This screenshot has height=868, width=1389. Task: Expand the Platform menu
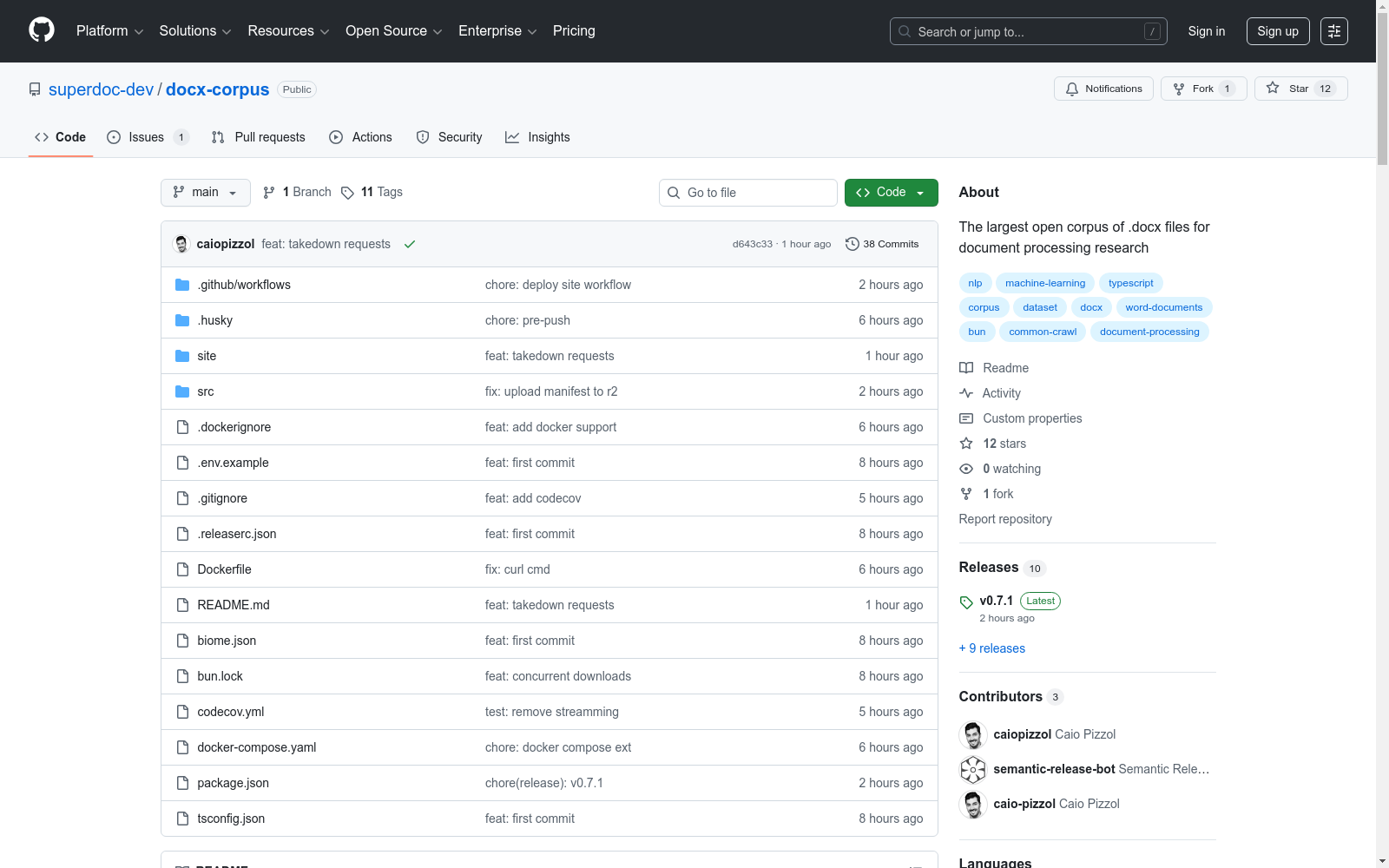[x=109, y=31]
